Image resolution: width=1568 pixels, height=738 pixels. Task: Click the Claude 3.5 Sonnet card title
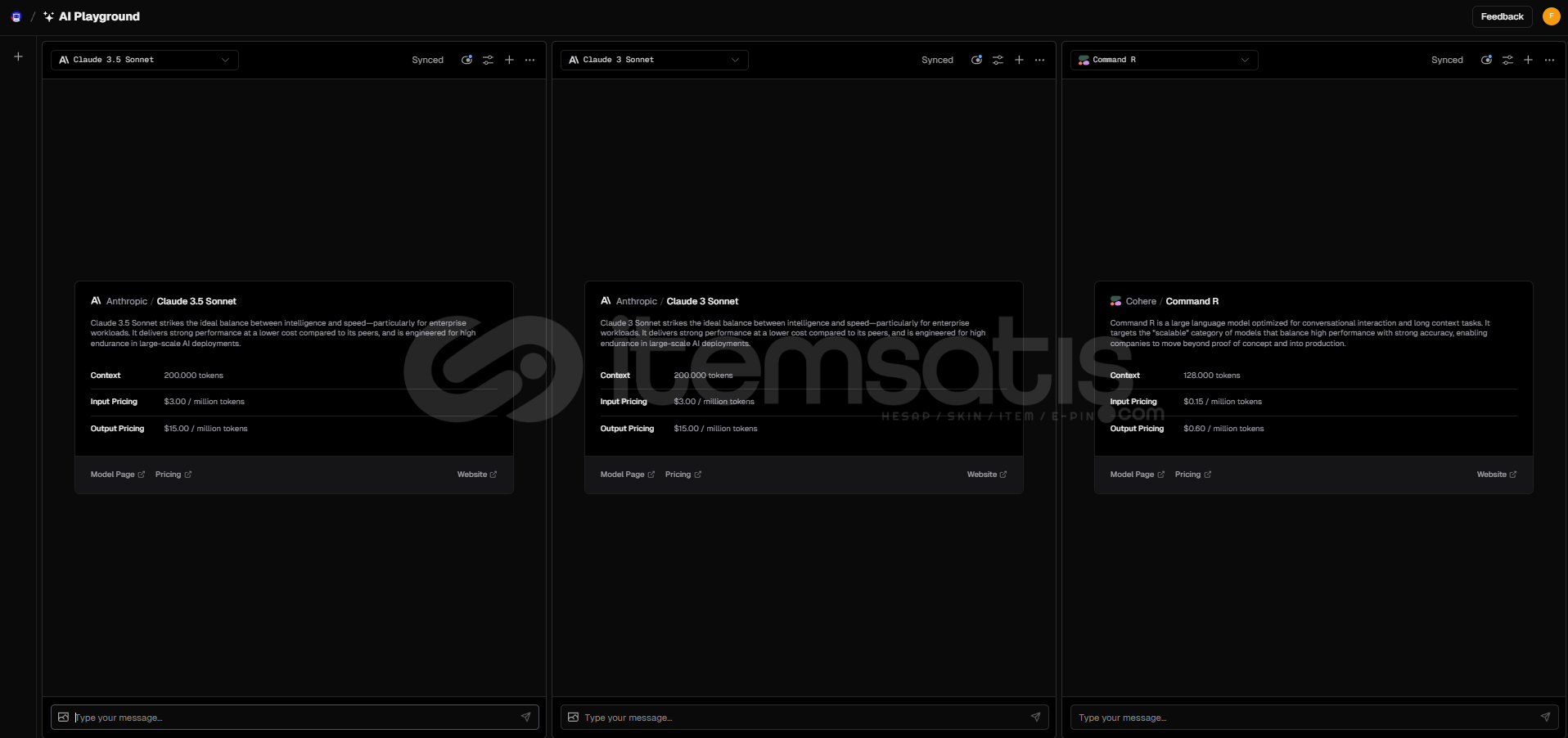click(x=196, y=301)
